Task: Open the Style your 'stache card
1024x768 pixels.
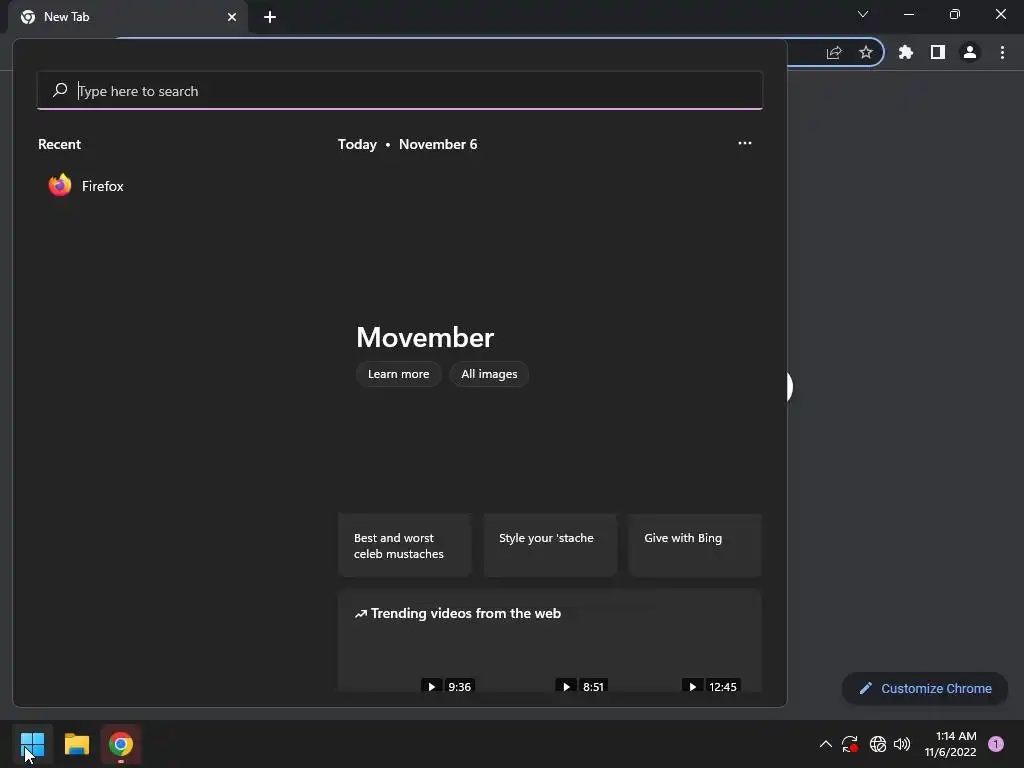Action: click(x=550, y=545)
